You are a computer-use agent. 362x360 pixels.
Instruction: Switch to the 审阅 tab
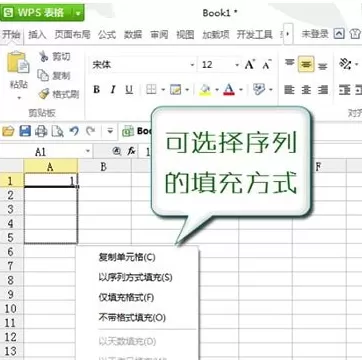pyautogui.click(x=159, y=34)
